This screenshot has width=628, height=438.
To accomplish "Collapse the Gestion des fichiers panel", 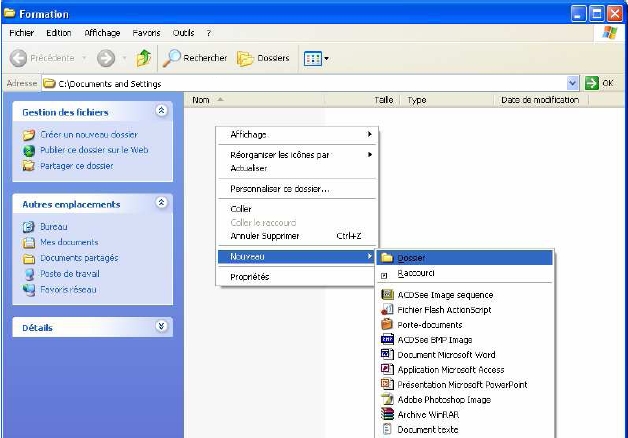I will [x=161, y=111].
